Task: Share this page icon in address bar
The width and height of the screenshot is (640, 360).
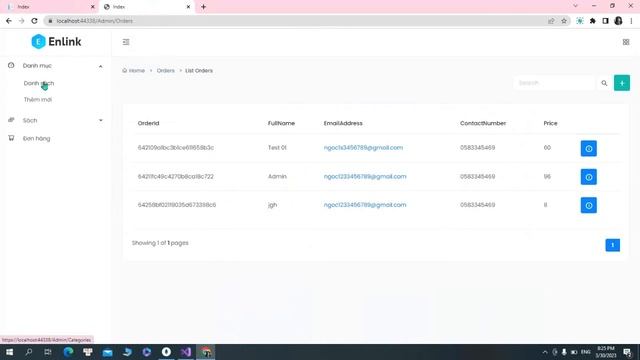Action: click(551, 21)
